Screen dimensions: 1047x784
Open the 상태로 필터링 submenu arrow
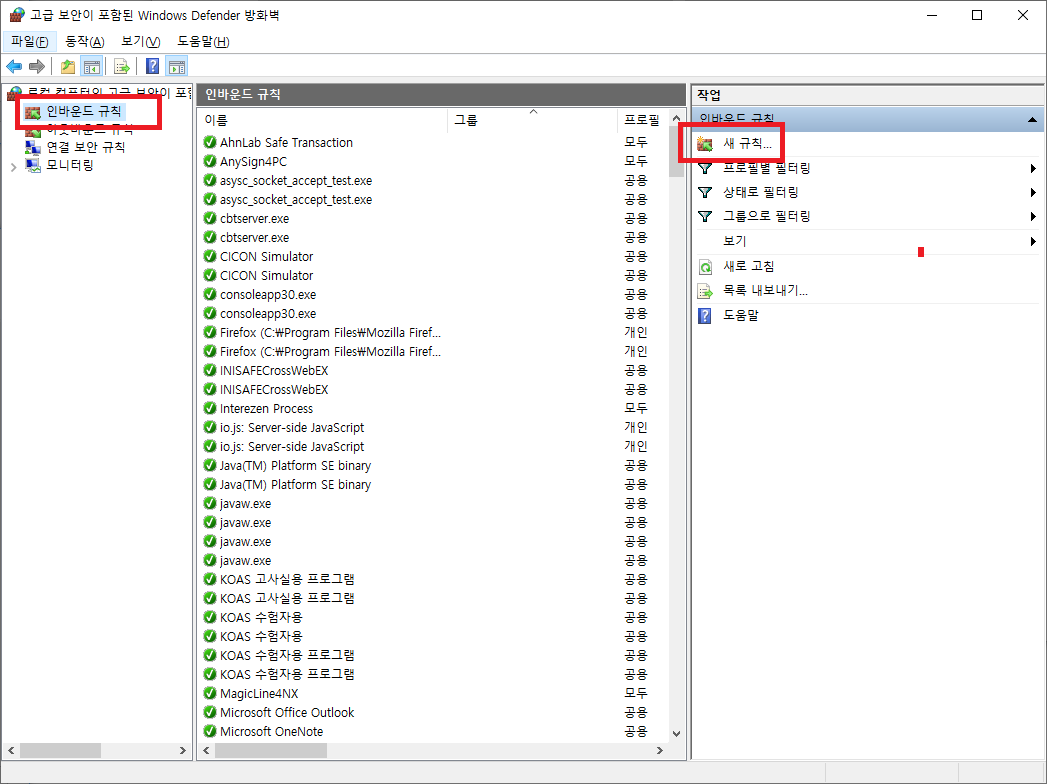click(1033, 192)
